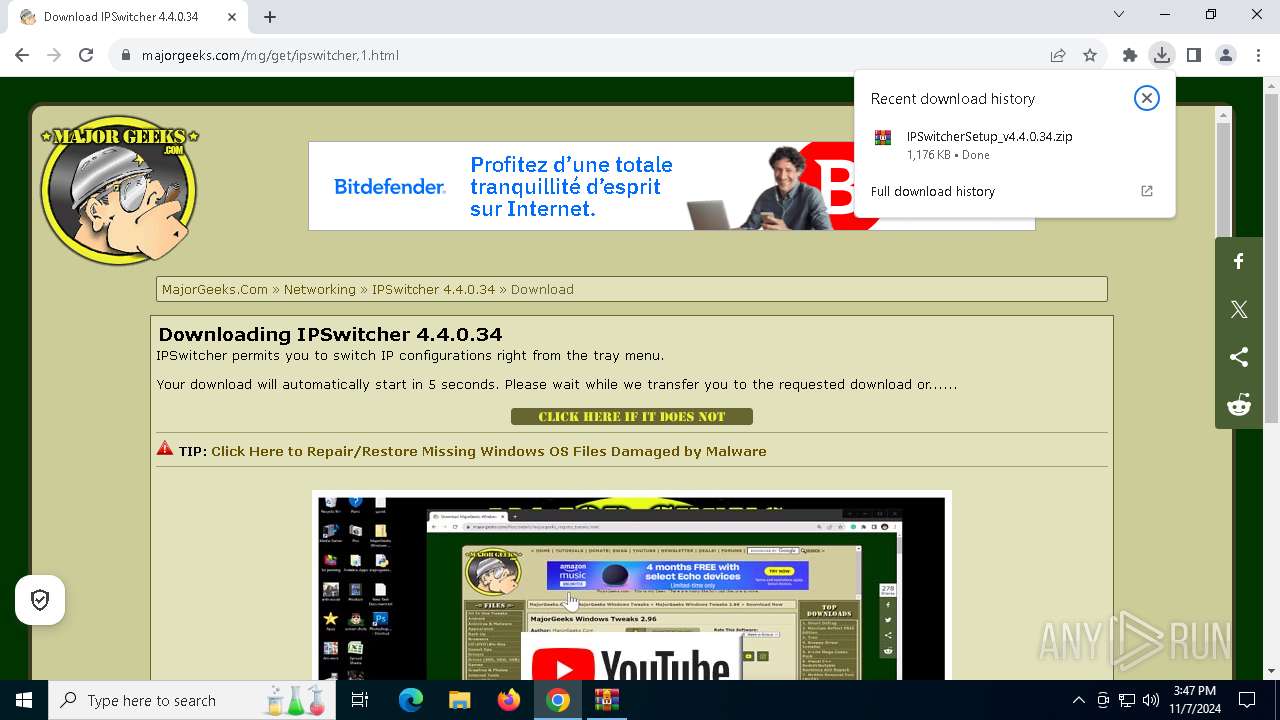Screen dimensions: 1280x720
Task: Close the Download IPSwitcher tab
Action: [232, 17]
